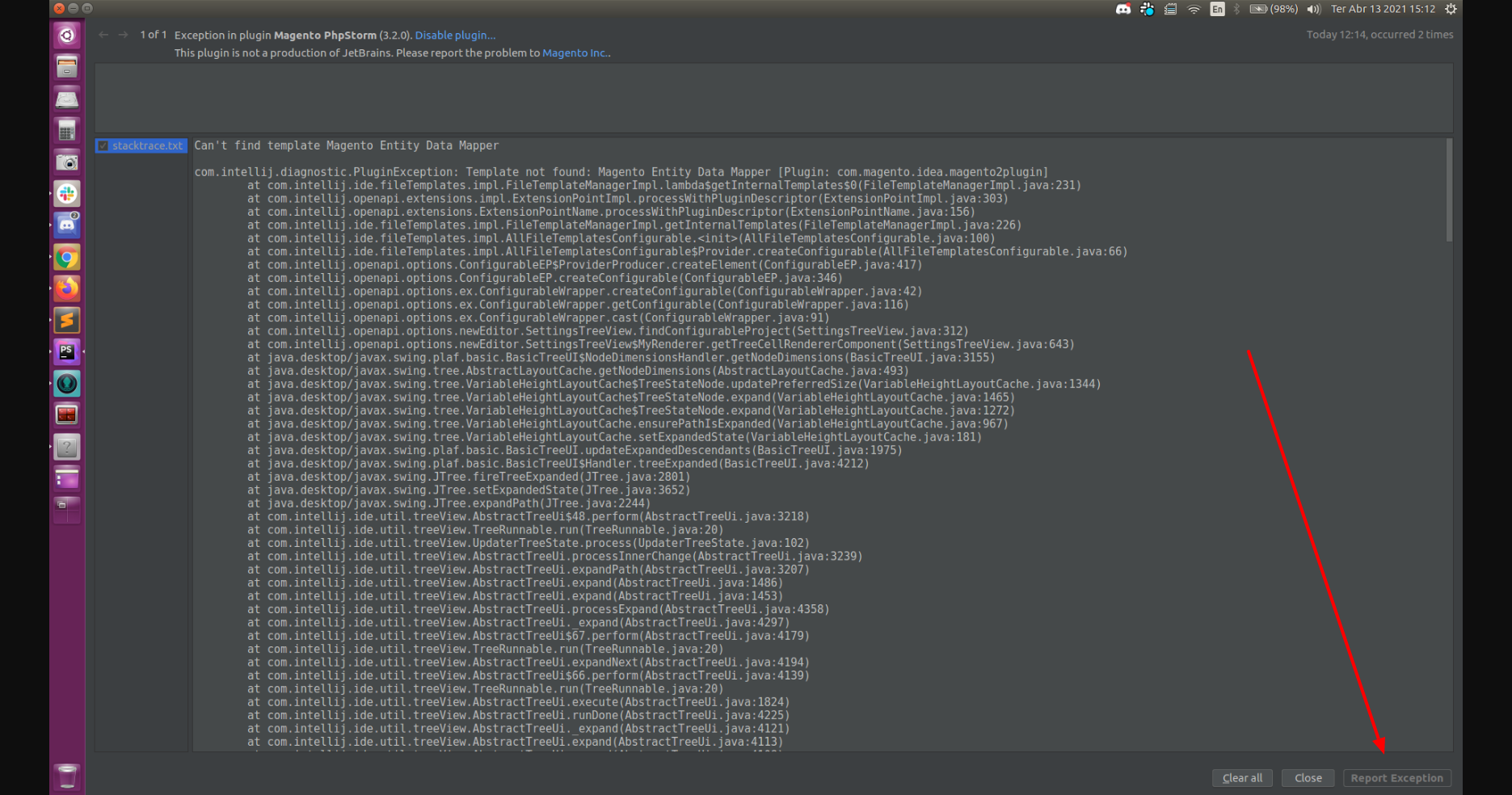Image resolution: width=1512 pixels, height=795 pixels.
Task: Click the '1 of 1' exception counter
Action: tap(154, 35)
